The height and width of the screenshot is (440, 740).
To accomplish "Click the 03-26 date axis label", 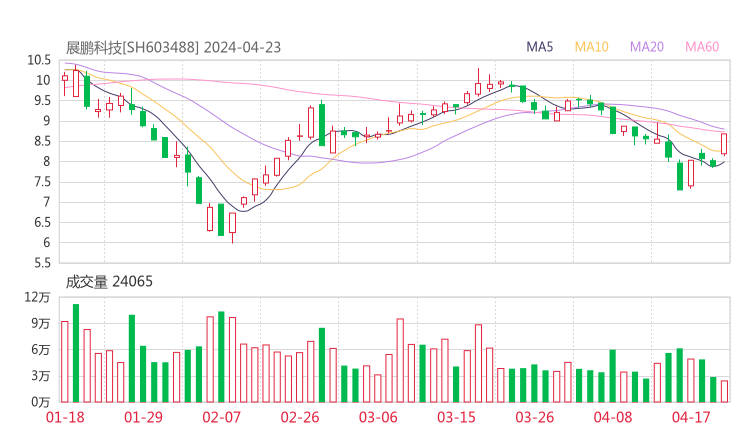I will coord(534,417).
